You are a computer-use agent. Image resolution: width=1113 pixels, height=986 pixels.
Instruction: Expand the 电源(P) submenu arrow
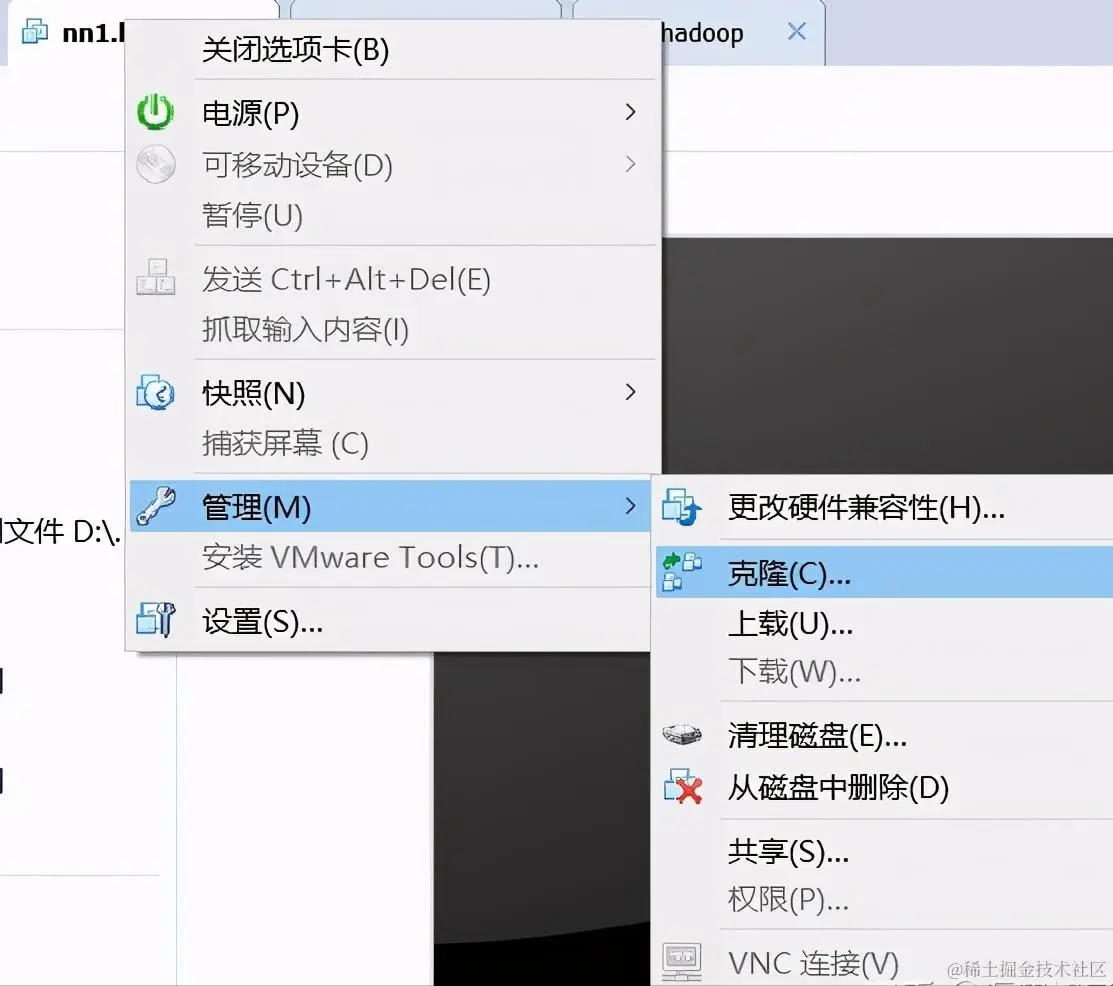(630, 112)
